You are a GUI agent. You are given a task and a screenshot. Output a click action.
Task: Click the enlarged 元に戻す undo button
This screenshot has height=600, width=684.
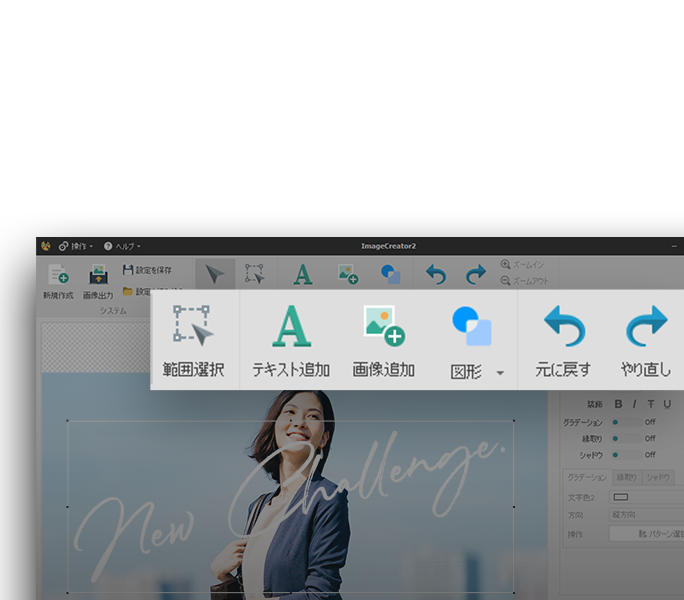(563, 340)
